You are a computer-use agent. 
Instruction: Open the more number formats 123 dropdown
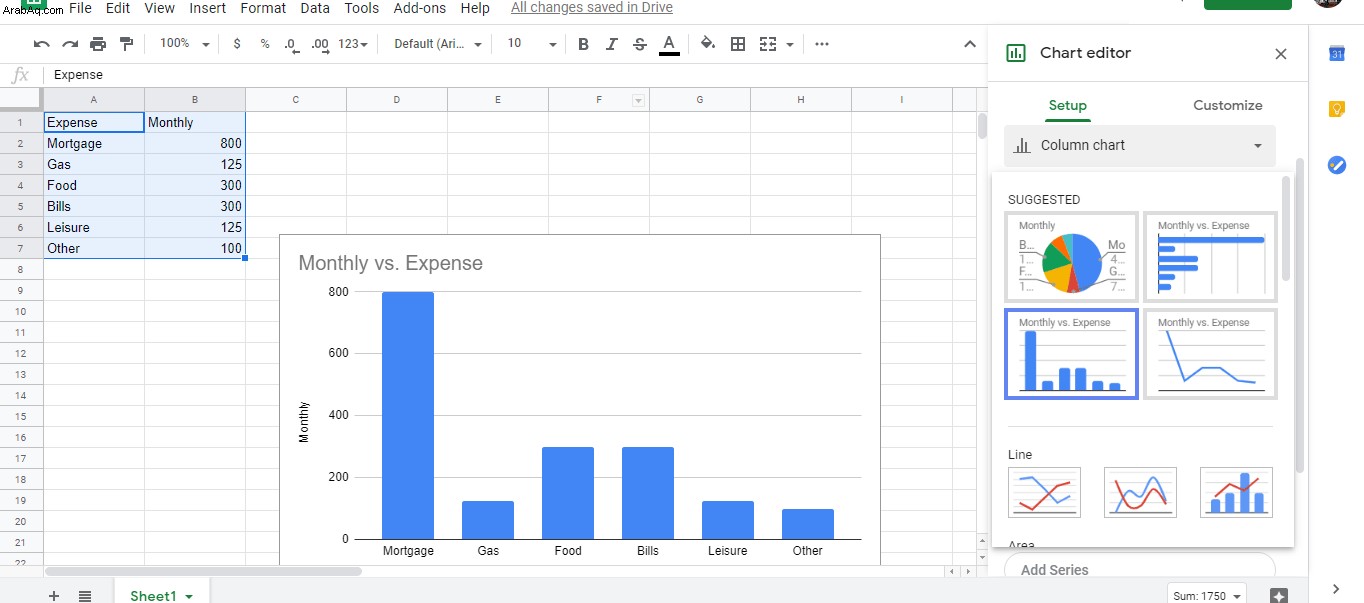pos(353,44)
